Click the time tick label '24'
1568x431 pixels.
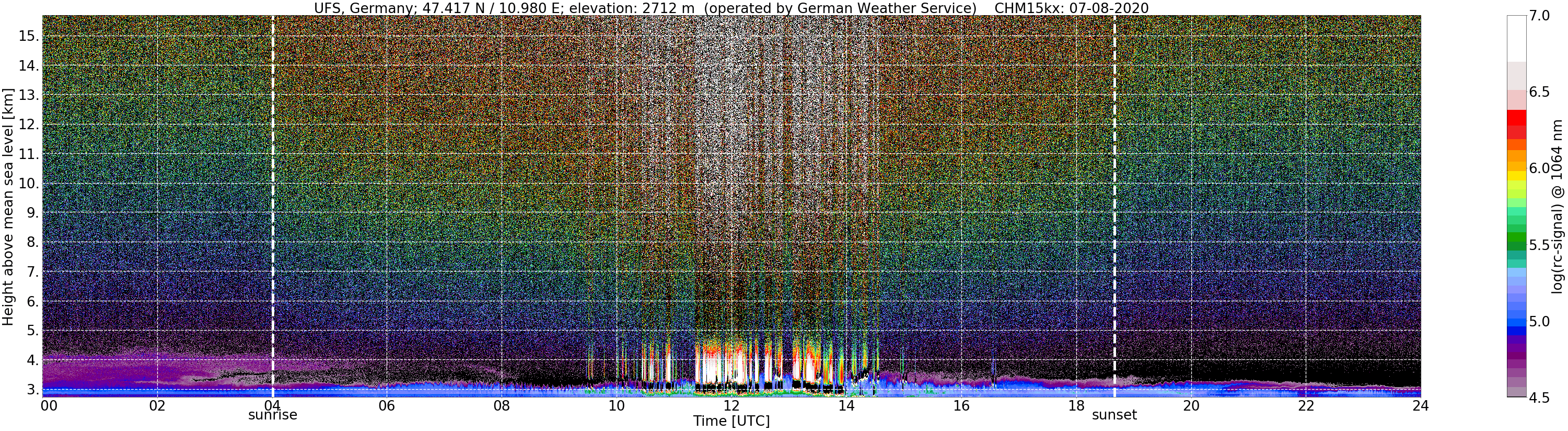[x=1421, y=405]
